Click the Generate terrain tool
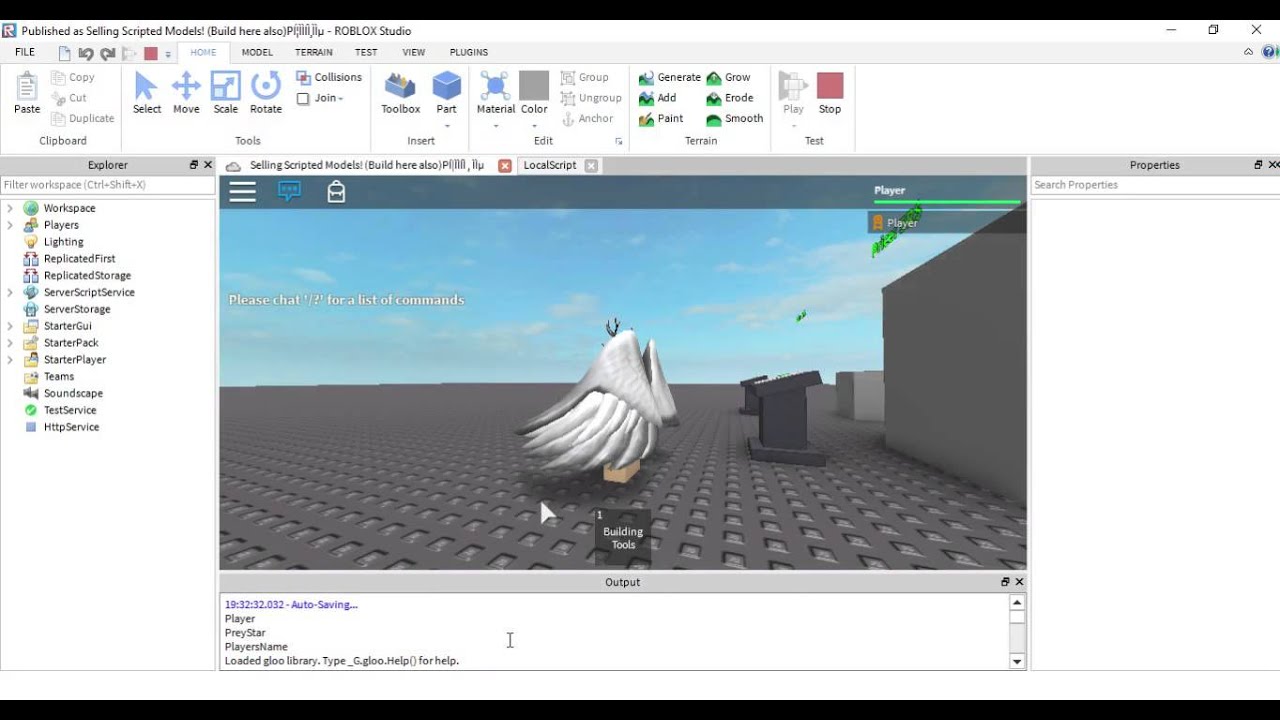Image resolution: width=1280 pixels, height=720 pixels. [670, 77]
